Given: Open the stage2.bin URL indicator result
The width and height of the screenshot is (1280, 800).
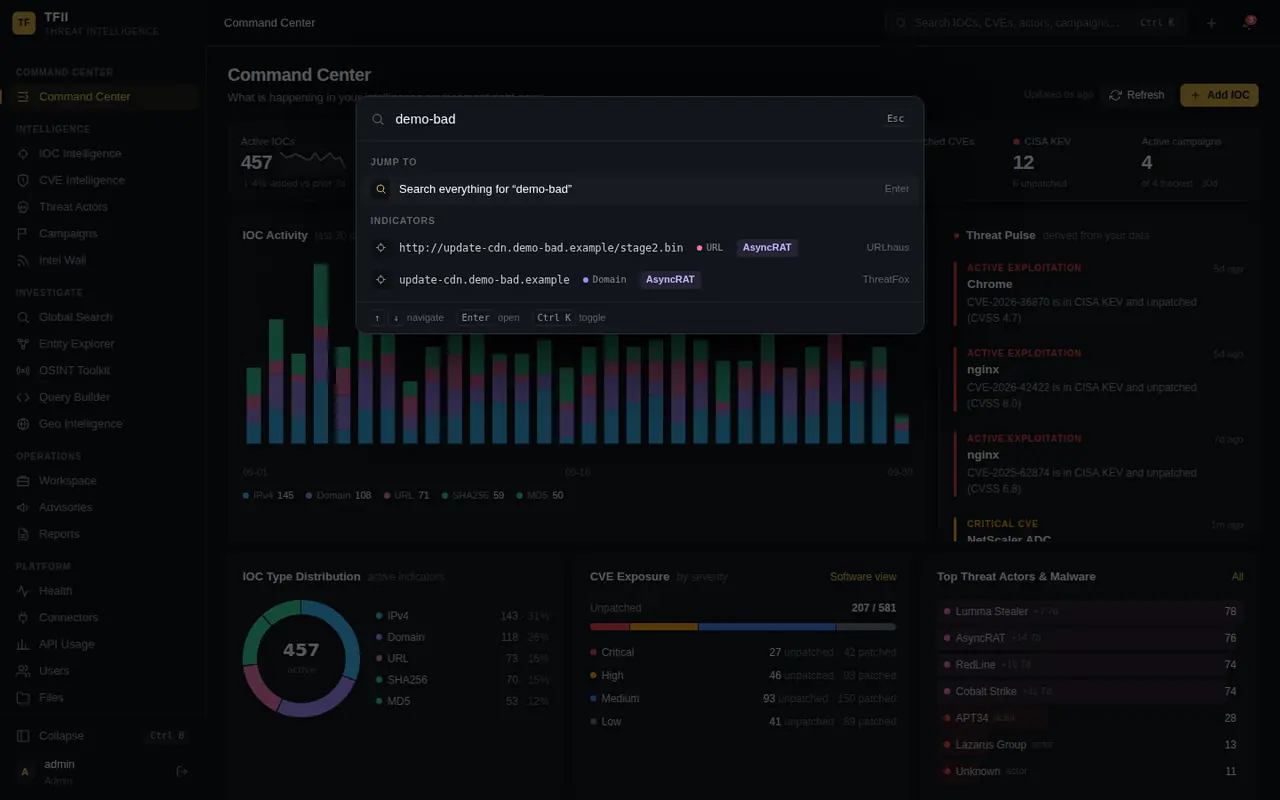Looking at the screenshot, I should (640, 248).
